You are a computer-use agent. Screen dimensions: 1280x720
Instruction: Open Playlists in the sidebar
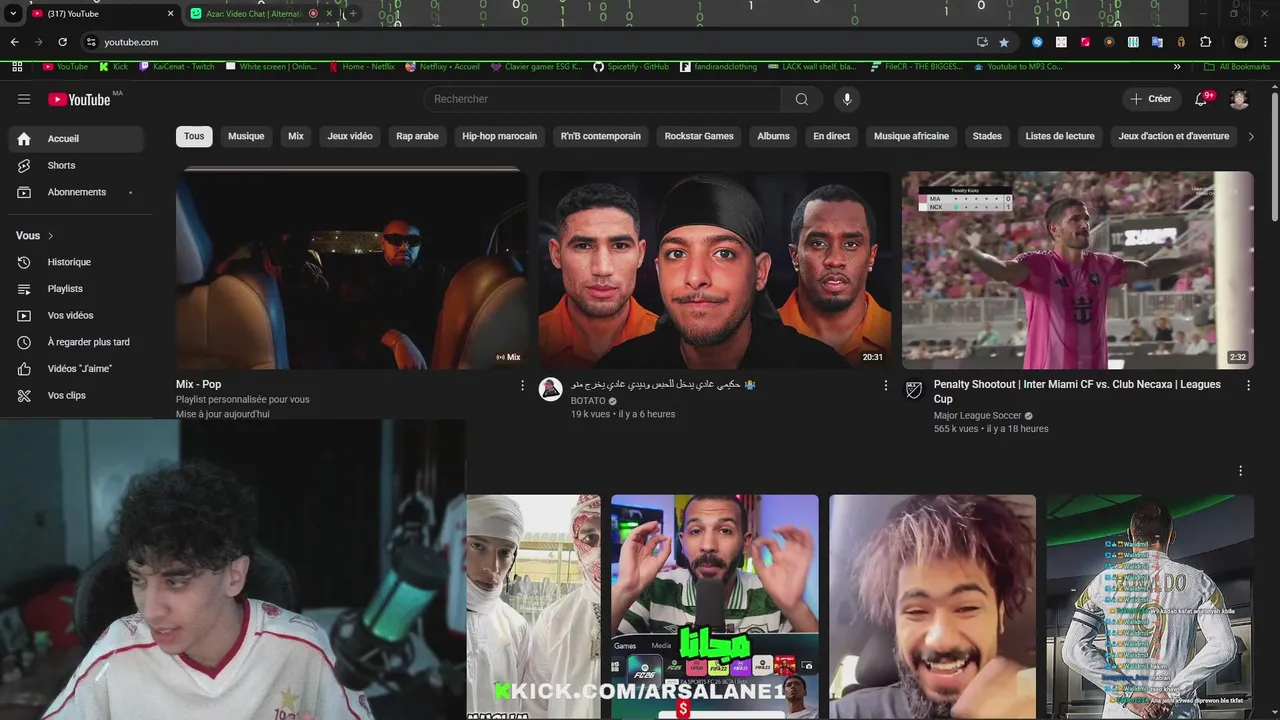pos(76,289)
